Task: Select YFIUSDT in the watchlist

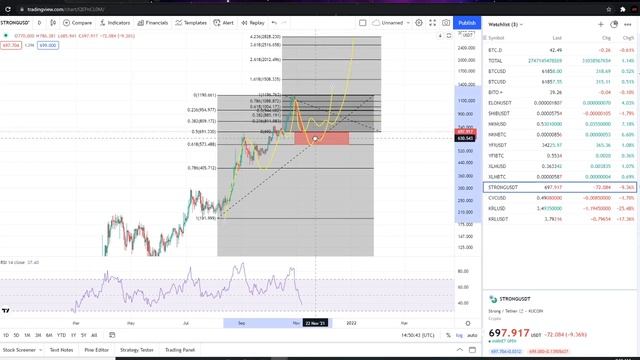Action: point(560,145)
